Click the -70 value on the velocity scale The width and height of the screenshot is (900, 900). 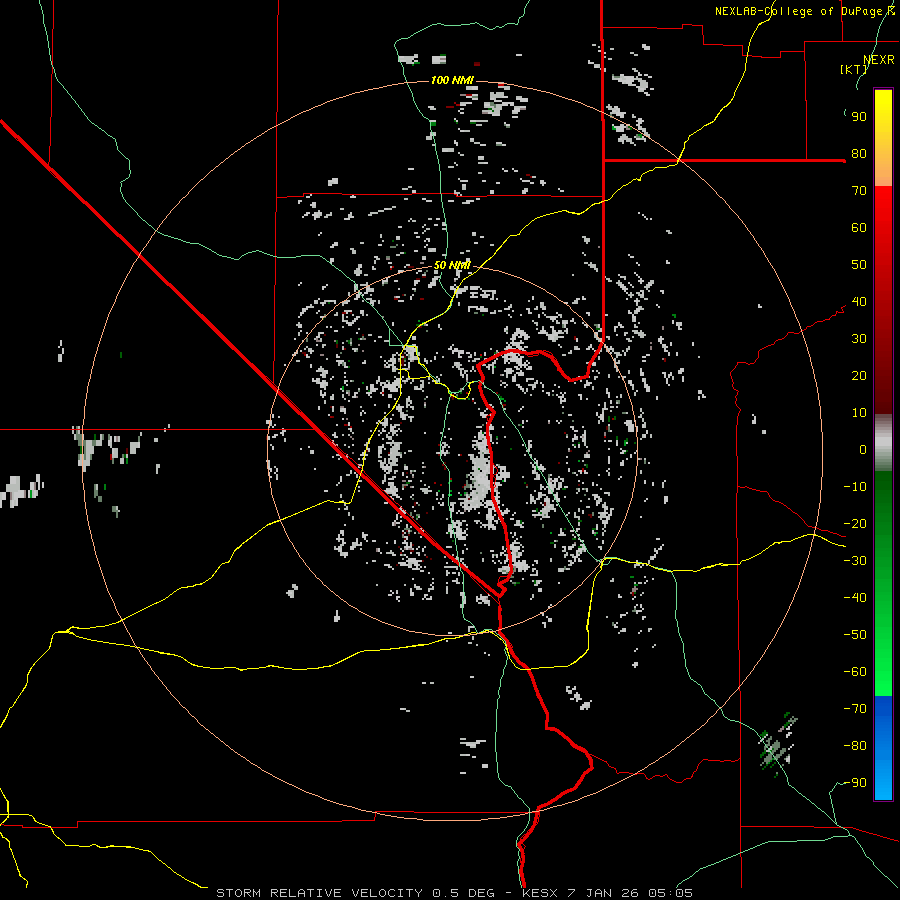click(x=855, y=709)
